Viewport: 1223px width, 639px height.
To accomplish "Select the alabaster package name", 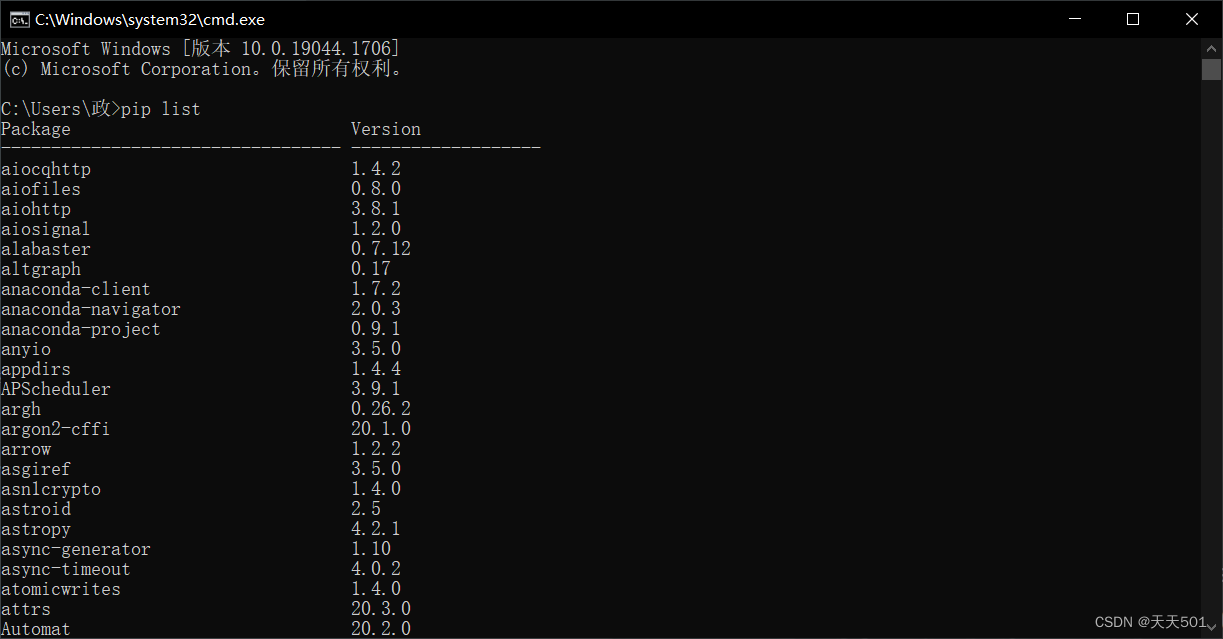I will tap(46, 249).
